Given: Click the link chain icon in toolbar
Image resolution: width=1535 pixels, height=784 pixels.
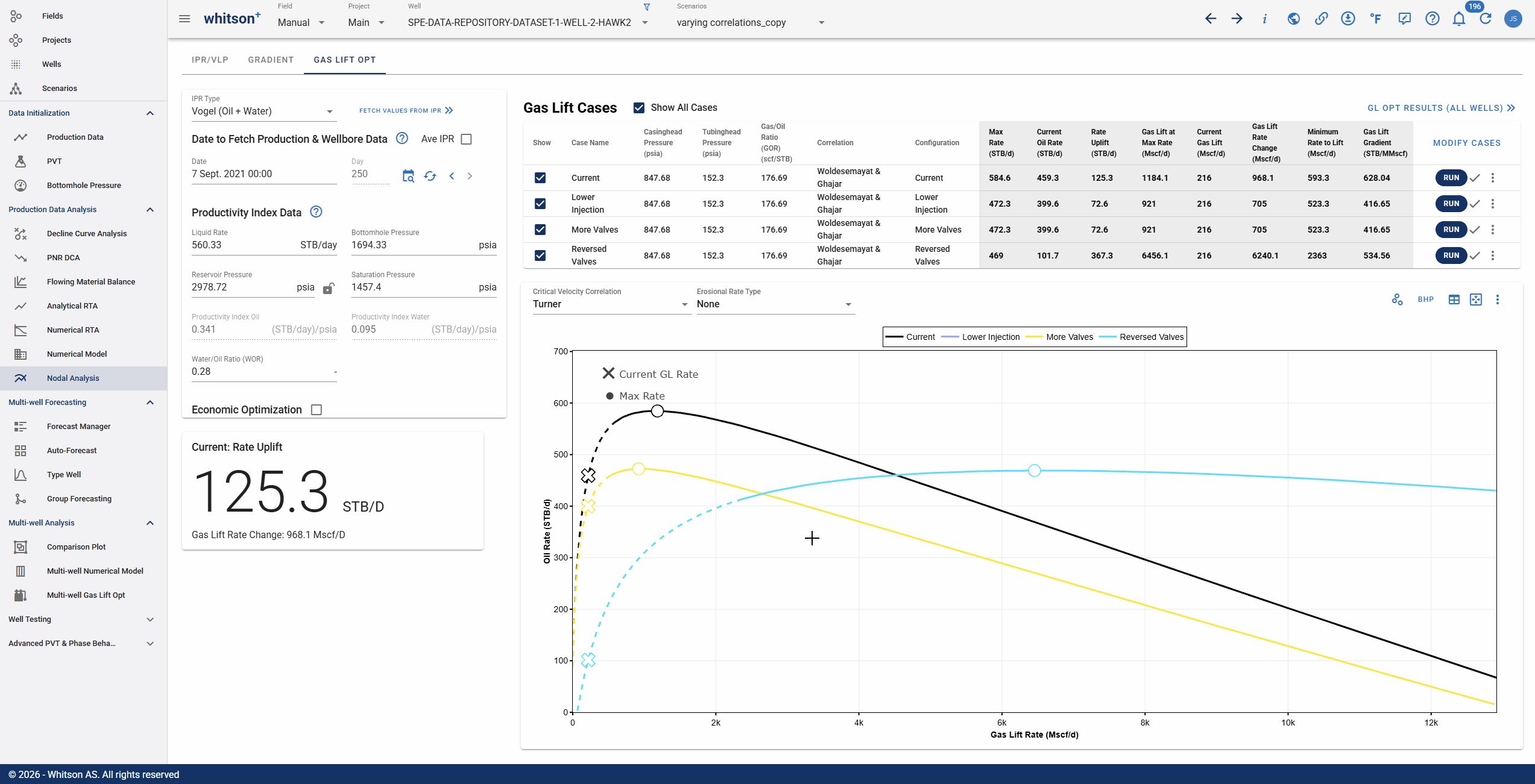Looking at the screenshot, I should [x=1322, y=19].
